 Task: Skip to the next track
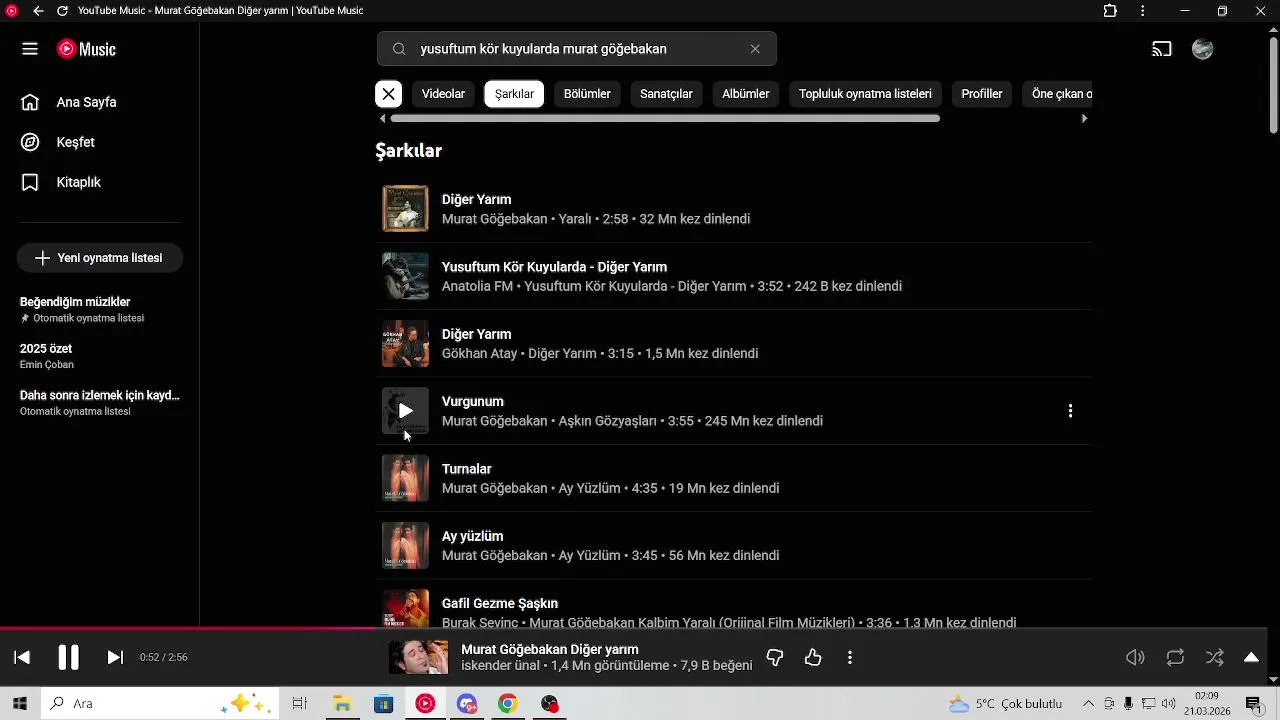pyautogui.click(x=115, y=657)
